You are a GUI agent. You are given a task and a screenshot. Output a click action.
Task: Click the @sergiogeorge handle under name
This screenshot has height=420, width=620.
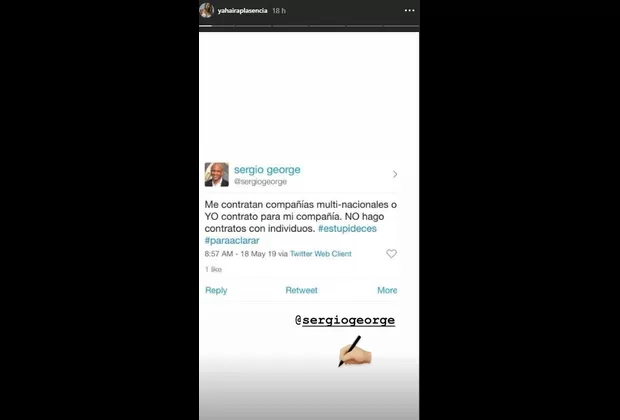click(261, 182)
